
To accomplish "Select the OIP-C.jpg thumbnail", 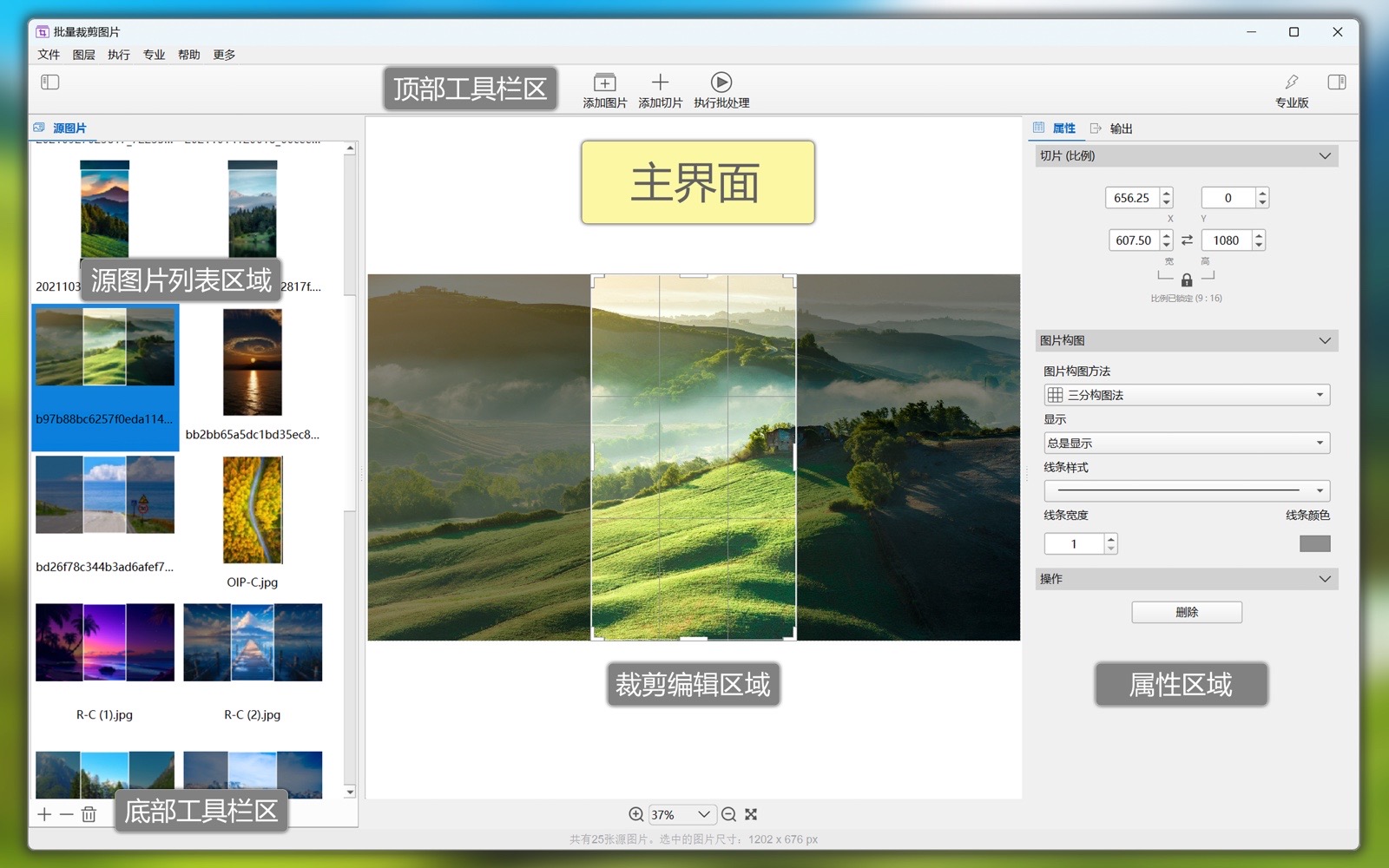I will click(253, 510).
